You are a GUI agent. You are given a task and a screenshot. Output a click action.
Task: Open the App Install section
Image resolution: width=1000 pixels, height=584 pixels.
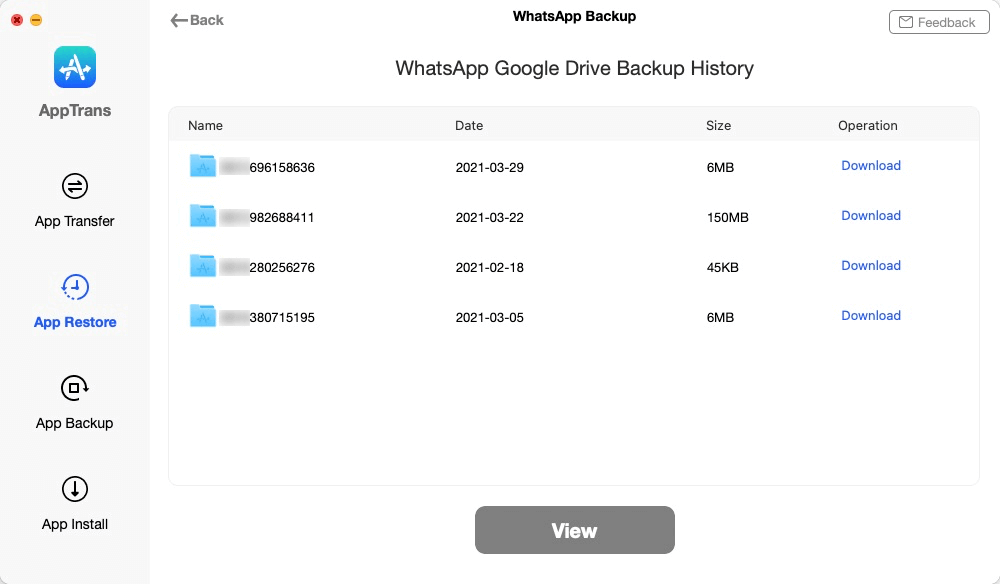point(75,502)
